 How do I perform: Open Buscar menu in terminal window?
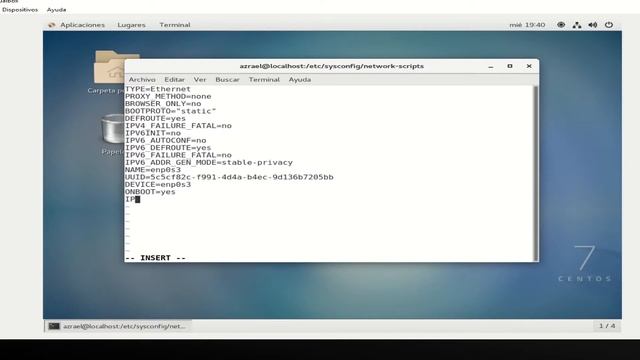[227, 80]
